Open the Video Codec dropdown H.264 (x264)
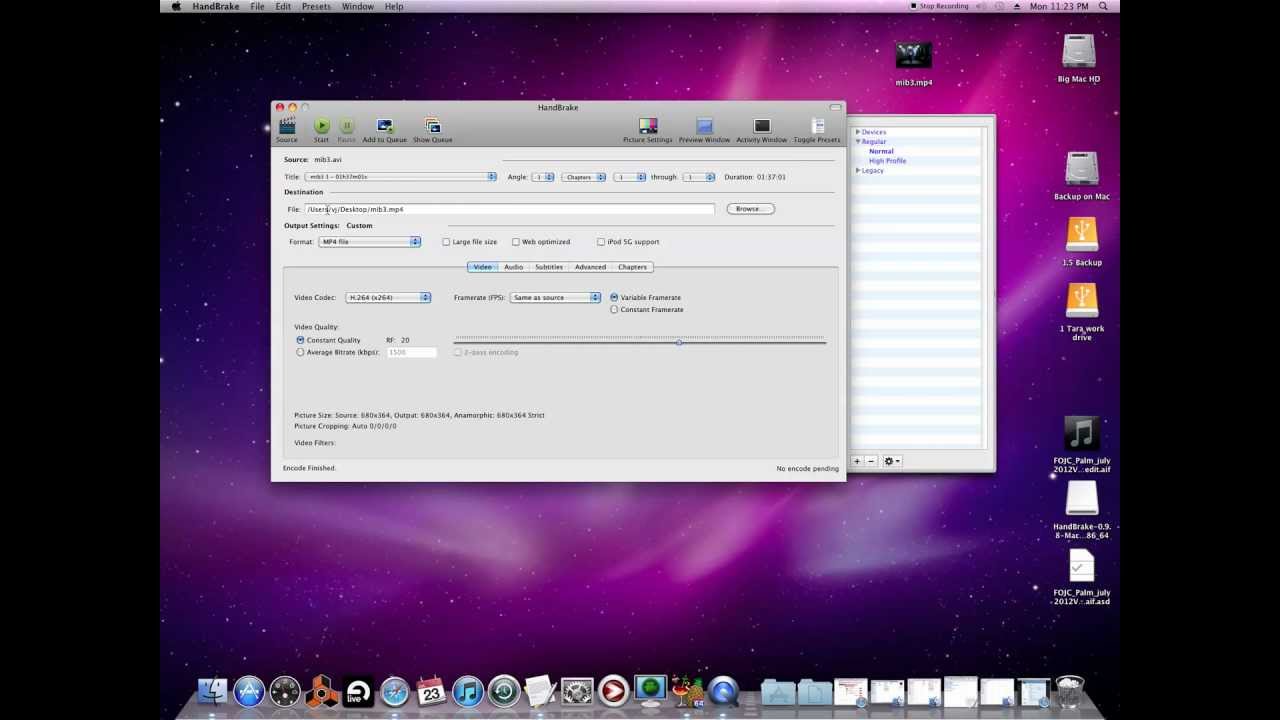 (388, 297)
